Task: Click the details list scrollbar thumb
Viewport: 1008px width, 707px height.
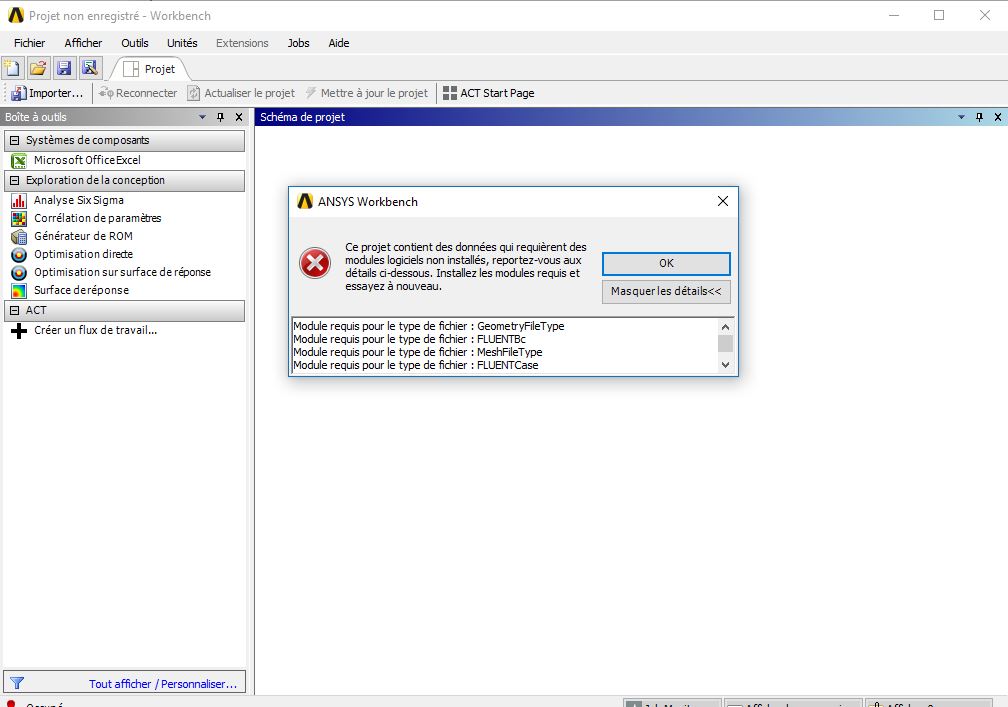Action: point(725,343)
